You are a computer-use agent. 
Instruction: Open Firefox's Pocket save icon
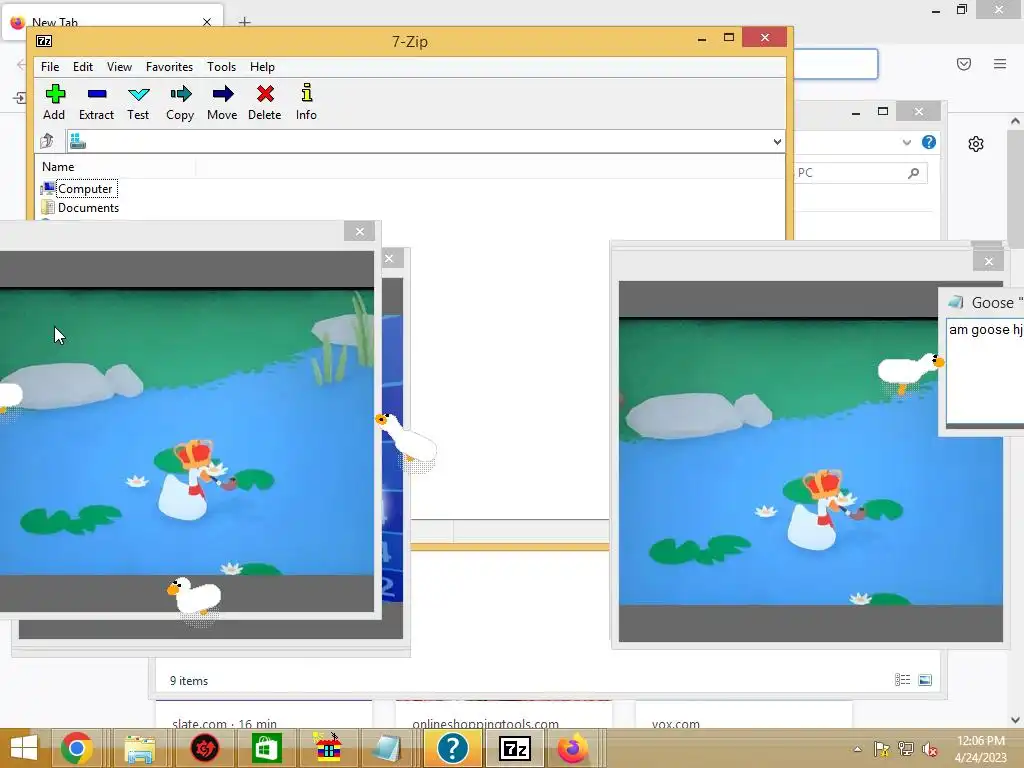[x=964, y=63]
